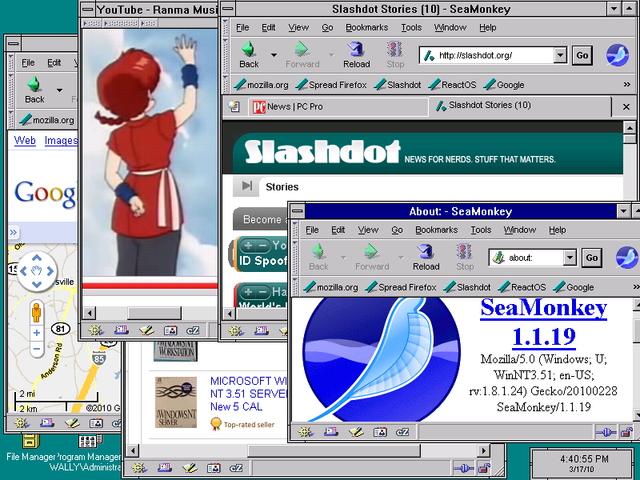Image resolution: width=640 pixels, height=480 pixels.
Task: Click the SeaMonkey throbber in About window
Action: point(627,258)
